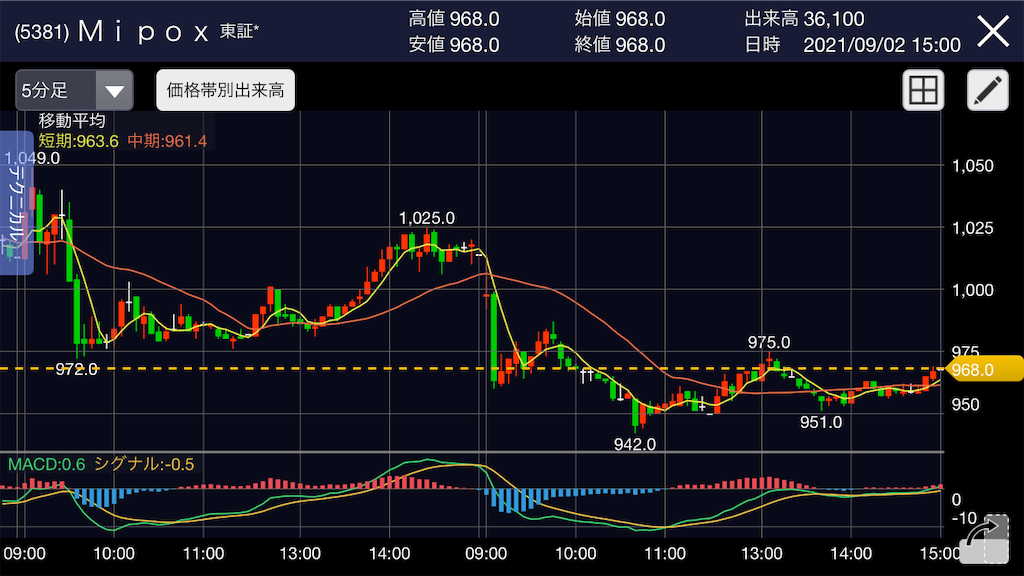The width and height of the screenshot is (1024, 576).
Task: Tap the 942.0 low price label
Action: [x=635, y=445]
